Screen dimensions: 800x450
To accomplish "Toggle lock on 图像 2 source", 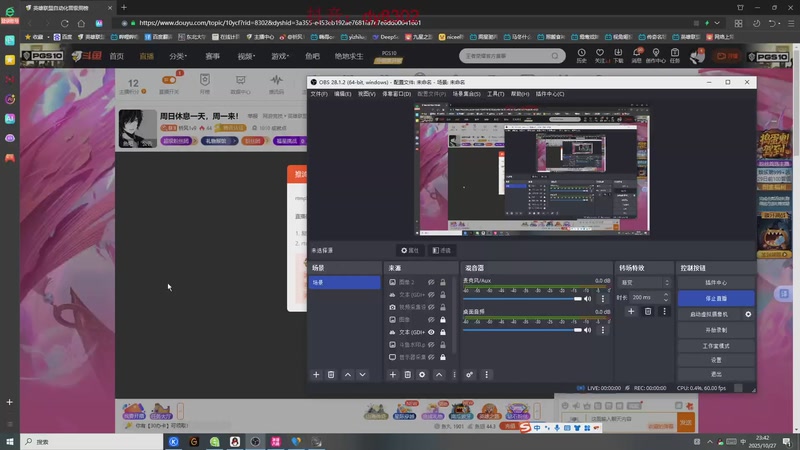I will [443, 282].
